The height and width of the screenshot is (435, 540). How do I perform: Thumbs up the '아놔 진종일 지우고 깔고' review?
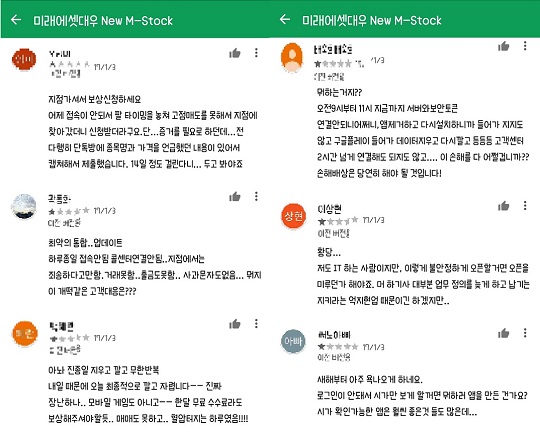point(235,324)
